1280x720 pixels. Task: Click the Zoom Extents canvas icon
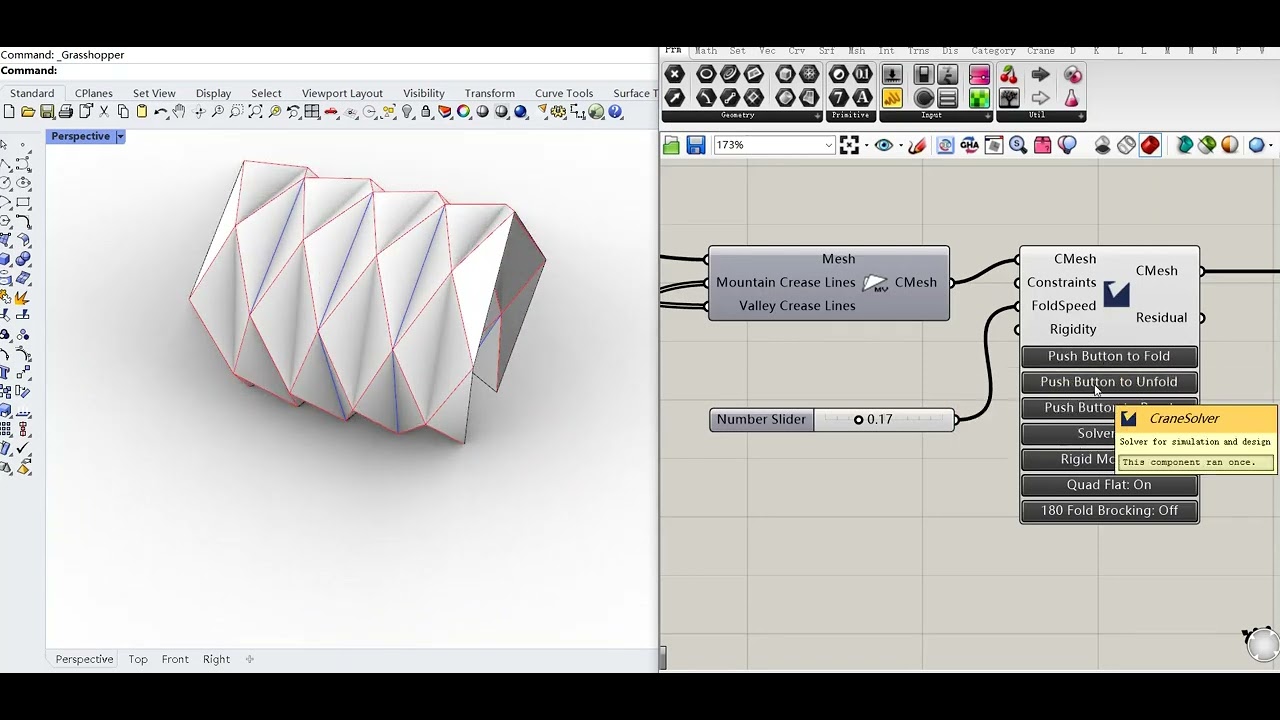[x=849, y=146]
